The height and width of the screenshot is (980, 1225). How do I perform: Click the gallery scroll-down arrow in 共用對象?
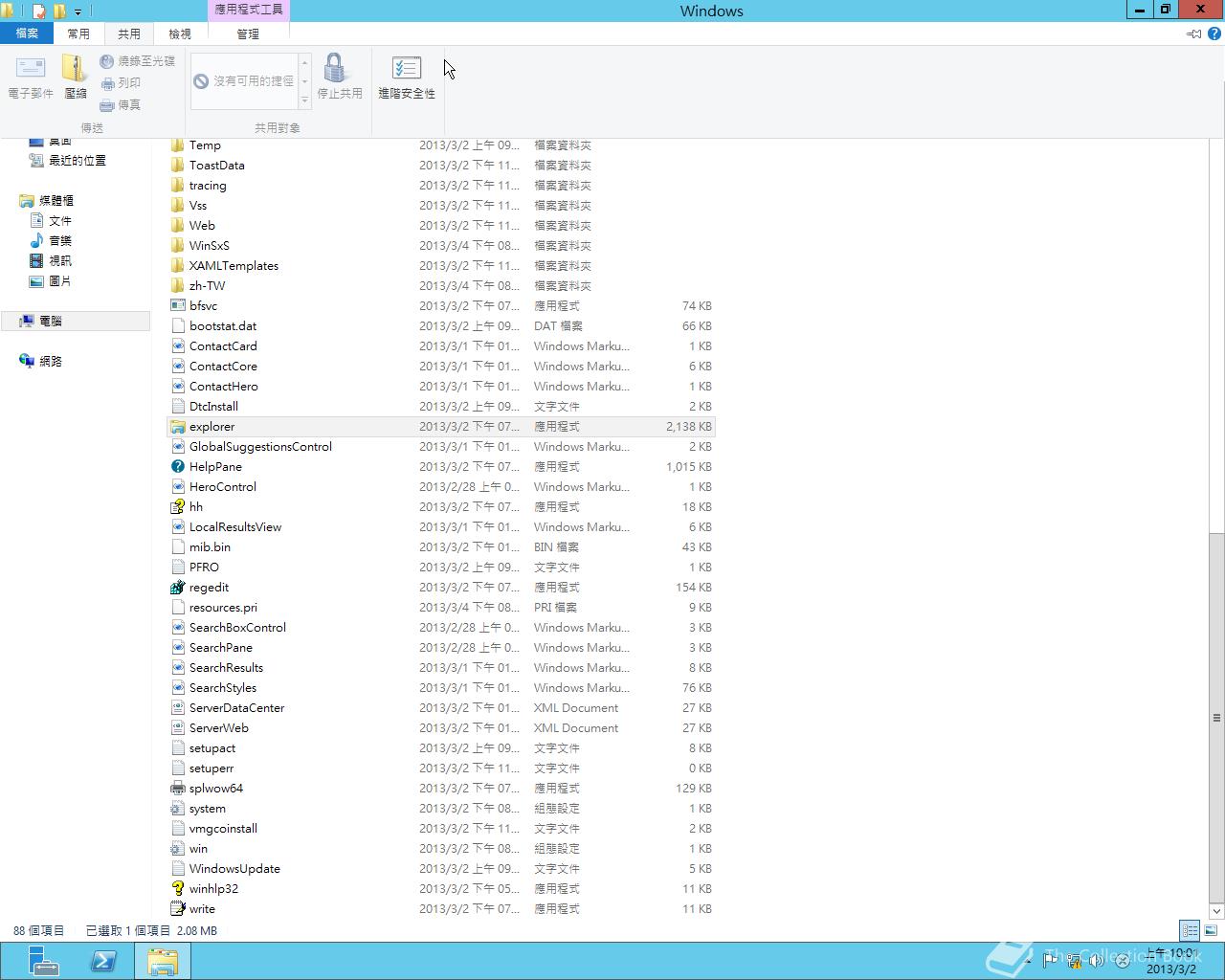tap(305, 81)
